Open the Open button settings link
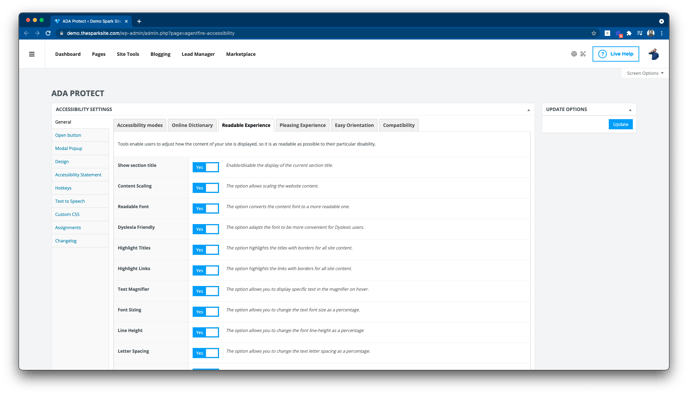The width and height of the screenshot is (688, 395). click(68, 135)
